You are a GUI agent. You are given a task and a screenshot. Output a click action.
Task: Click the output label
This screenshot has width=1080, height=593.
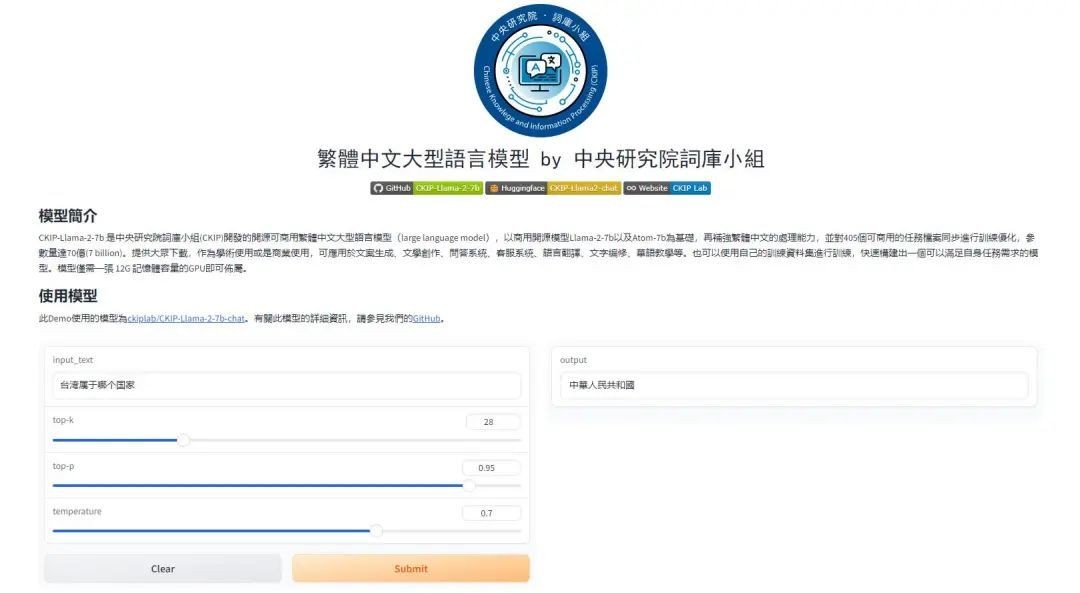pyautogui.click(x=573, y=360)
